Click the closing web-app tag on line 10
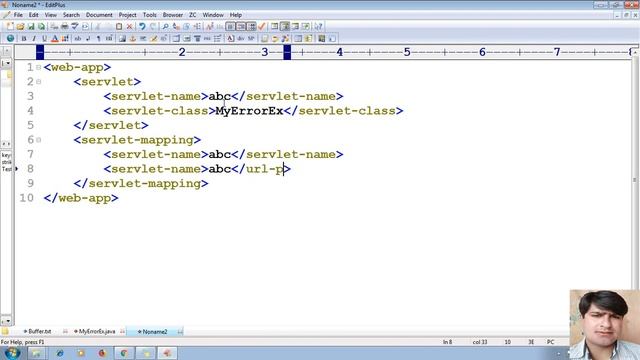 [81, 198]
